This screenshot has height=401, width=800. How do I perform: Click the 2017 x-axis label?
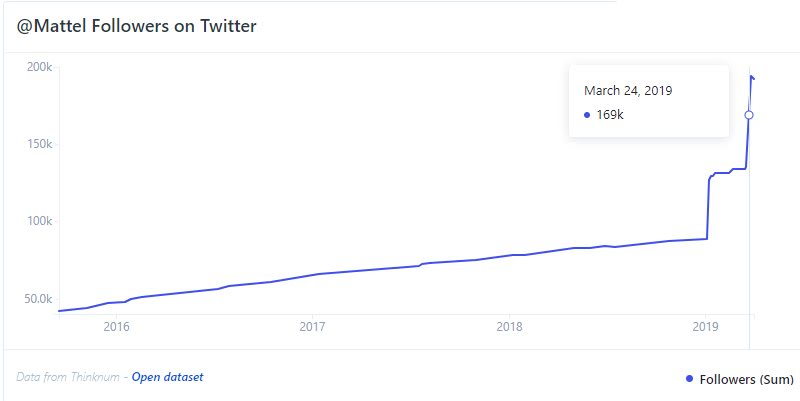click(312, 327)
